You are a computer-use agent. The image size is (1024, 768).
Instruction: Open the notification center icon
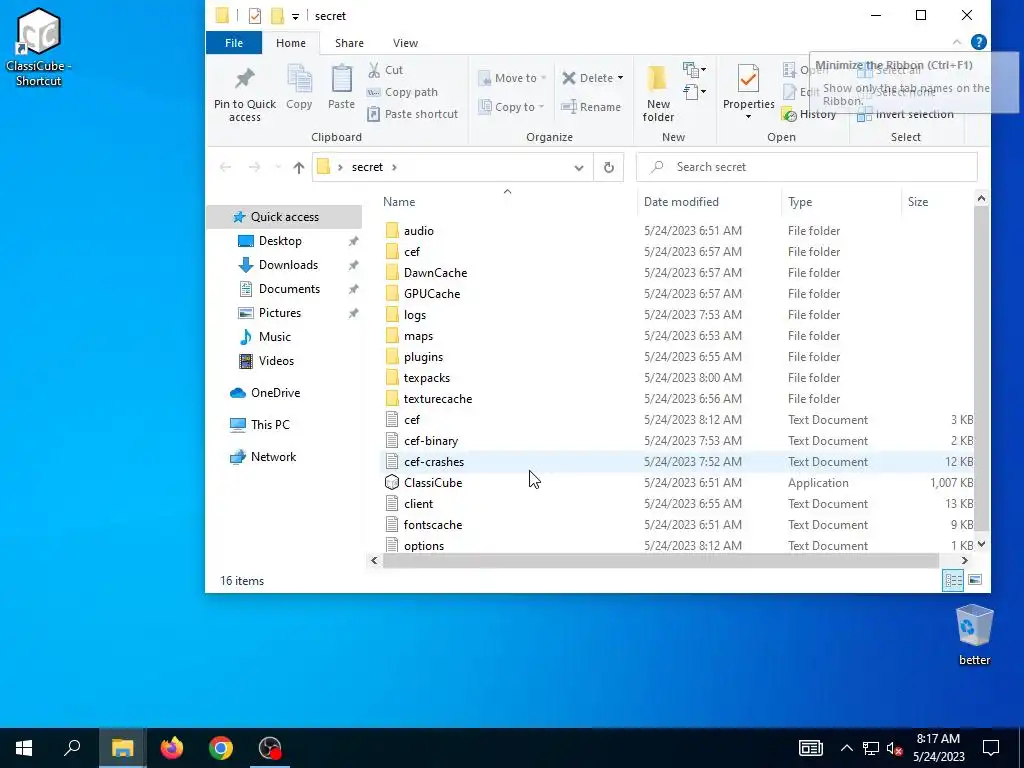pos(991,748)
